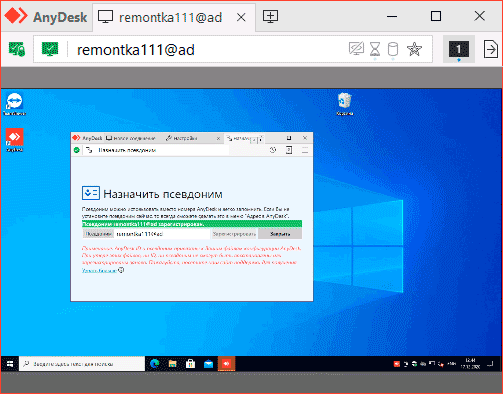Click the hourglass icon in the address bar

coord(375,49)
